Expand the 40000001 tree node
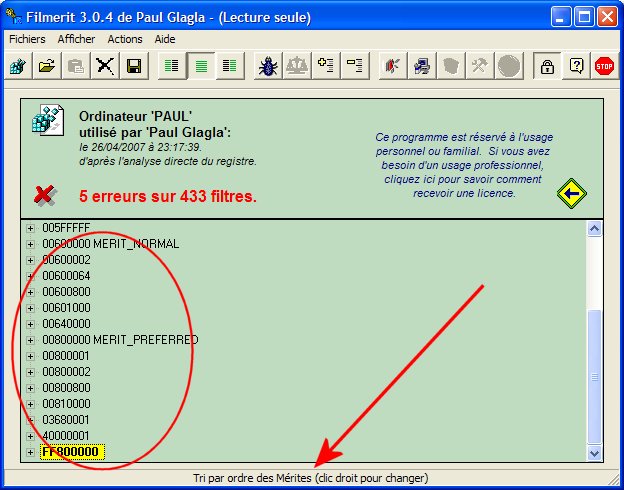Viewport: 624px width, 490px height. (30, 436)
